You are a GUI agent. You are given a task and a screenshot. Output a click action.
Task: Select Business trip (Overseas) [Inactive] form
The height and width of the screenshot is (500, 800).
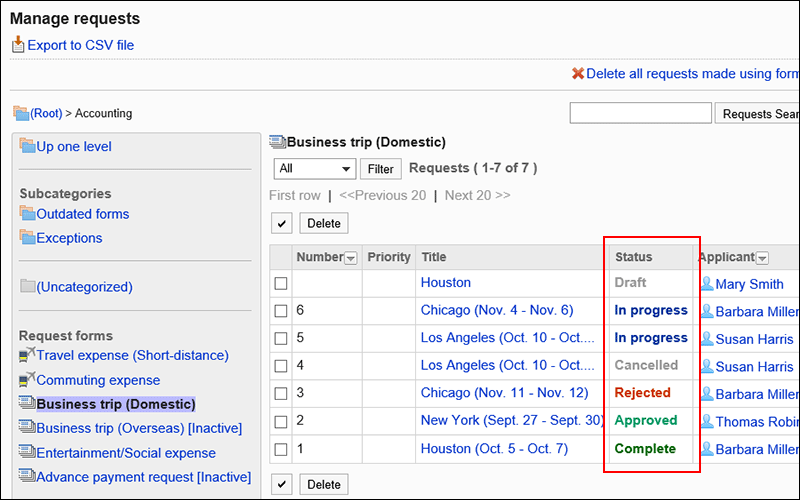click(139, 428)
